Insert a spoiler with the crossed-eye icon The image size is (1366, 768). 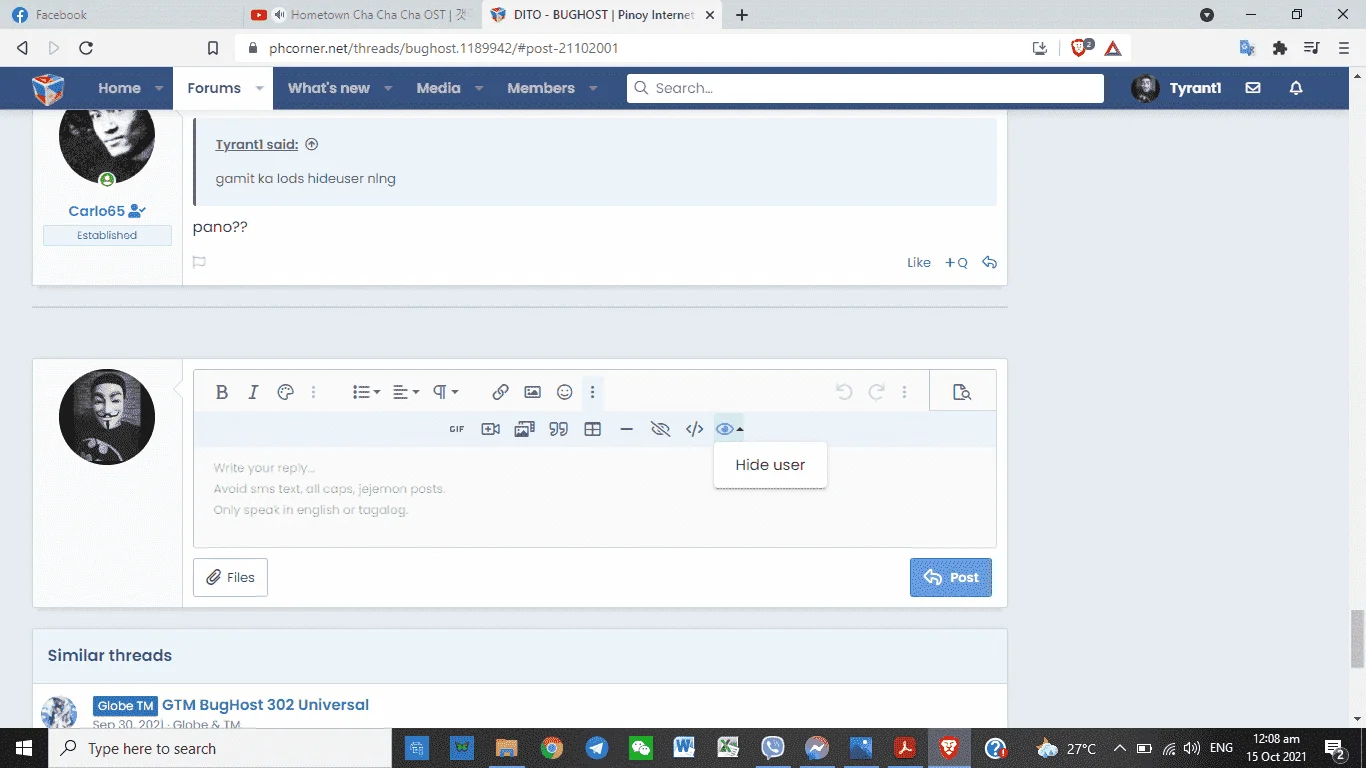point(660,429)
